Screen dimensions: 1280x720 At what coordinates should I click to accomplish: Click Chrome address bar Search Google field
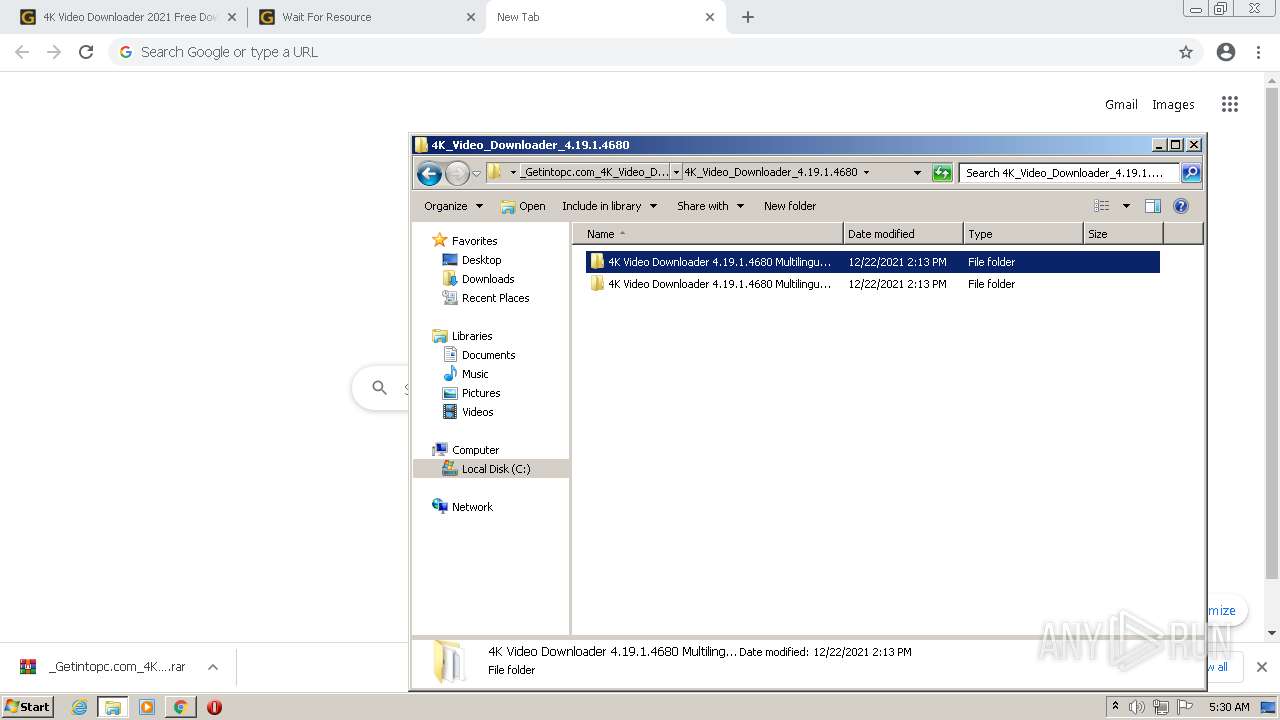coord(655,52)
